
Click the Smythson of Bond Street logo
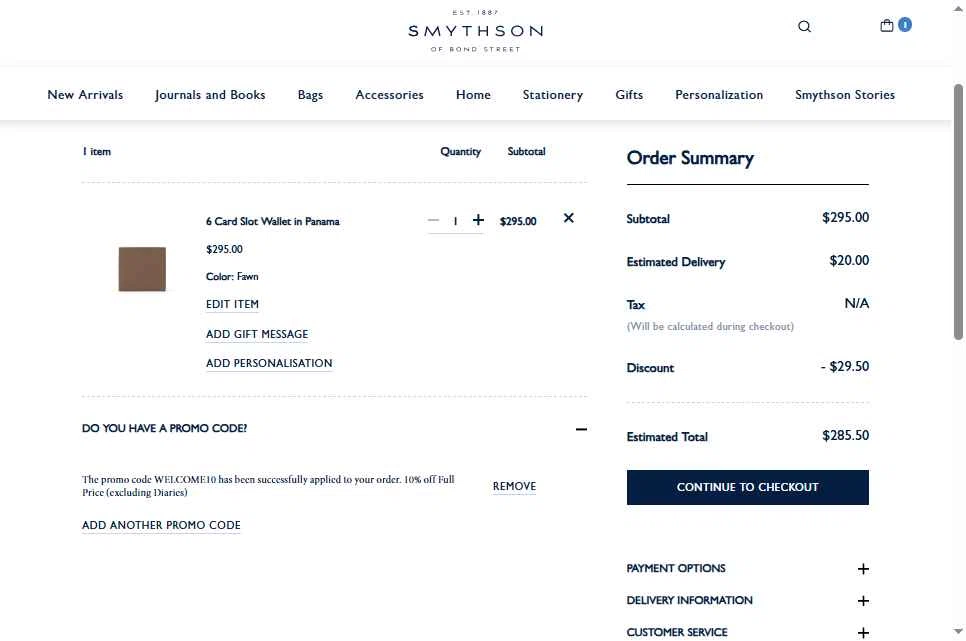475,31
